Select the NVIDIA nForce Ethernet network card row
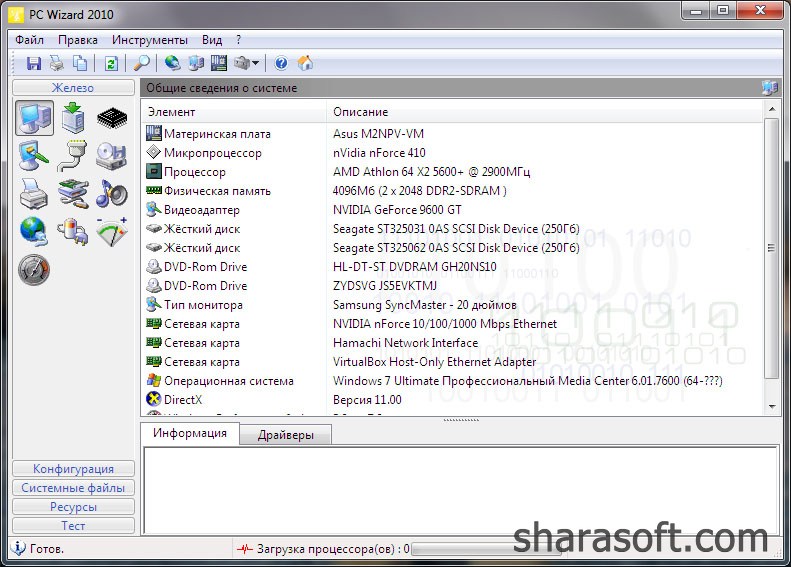This screenshot has height=567, width=791. click(x=453, y=324)
